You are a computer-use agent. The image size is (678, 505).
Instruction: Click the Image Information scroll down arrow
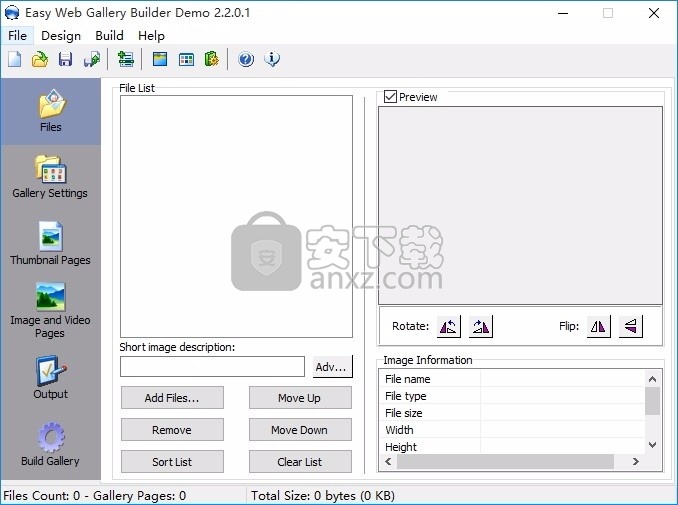652,445
